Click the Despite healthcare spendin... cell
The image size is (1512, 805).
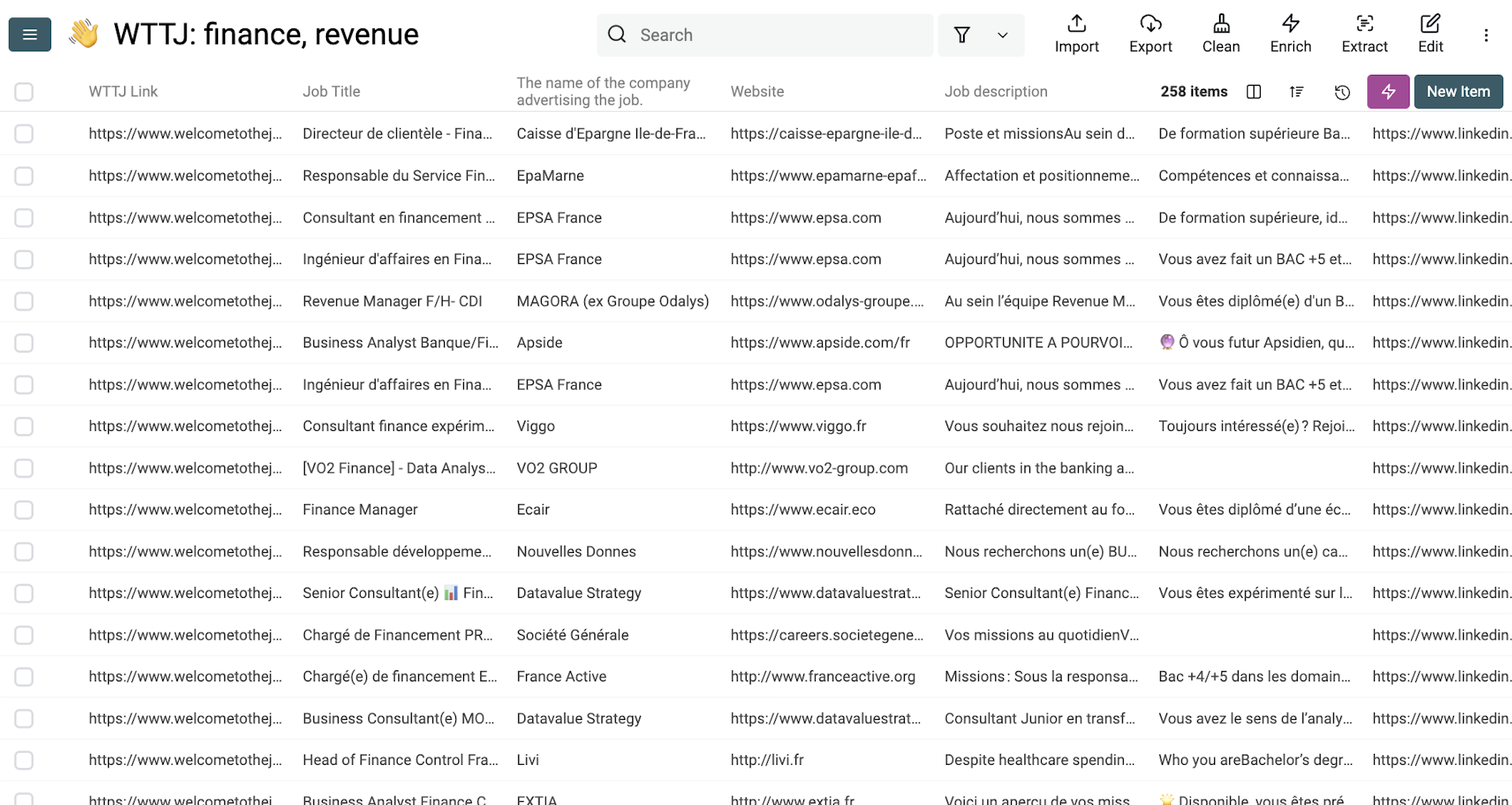tap(1039, 760)
